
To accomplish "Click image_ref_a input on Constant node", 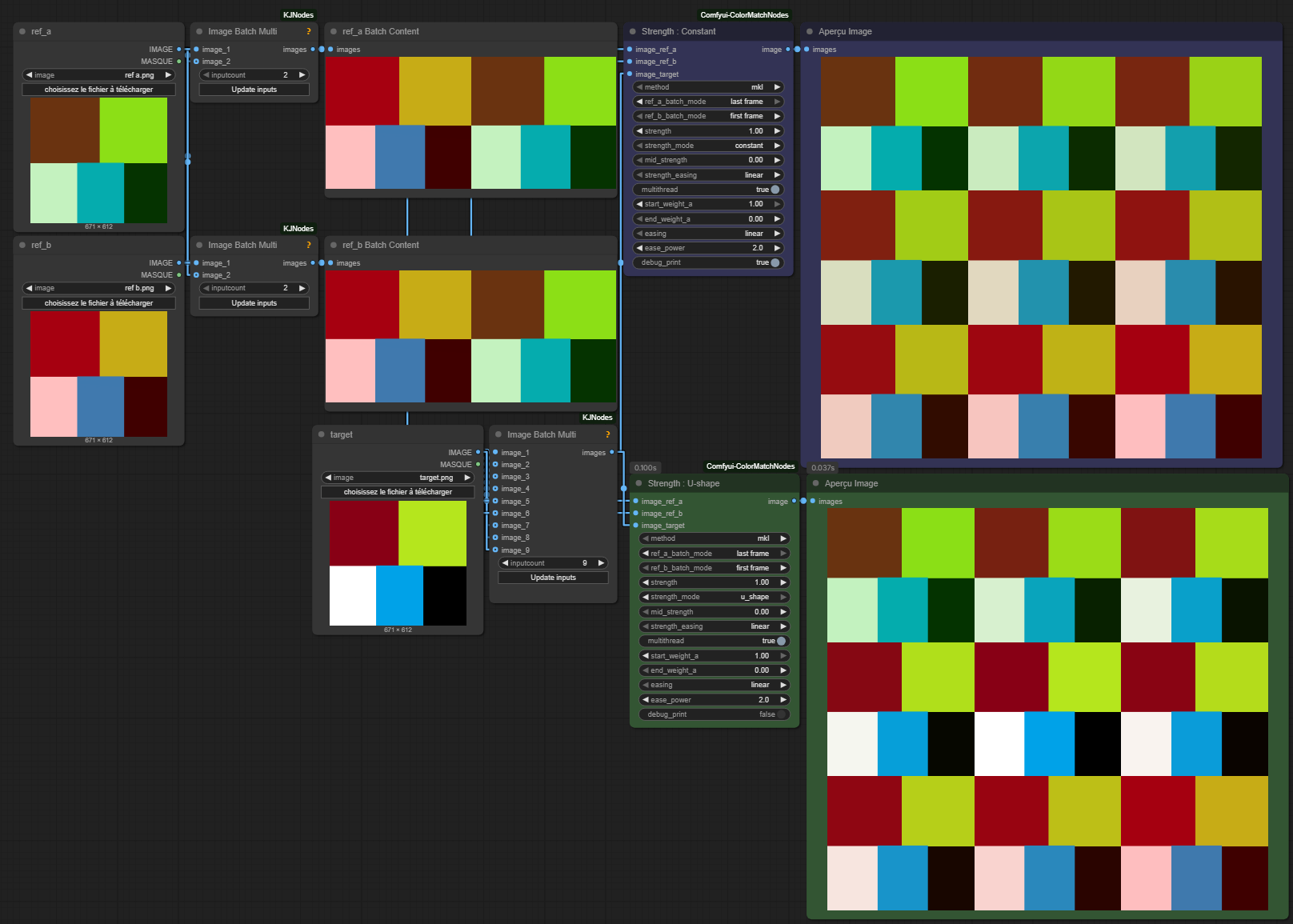I will tap(630, 50).
